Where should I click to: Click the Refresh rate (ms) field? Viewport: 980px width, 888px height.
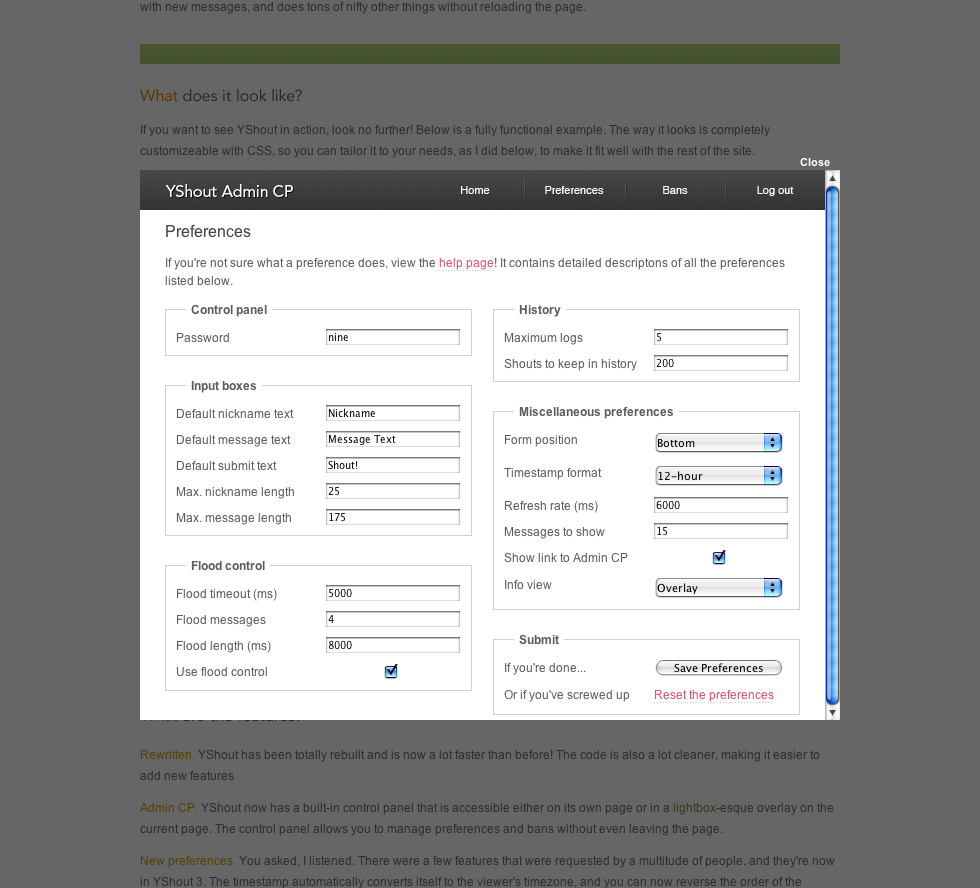721,505
